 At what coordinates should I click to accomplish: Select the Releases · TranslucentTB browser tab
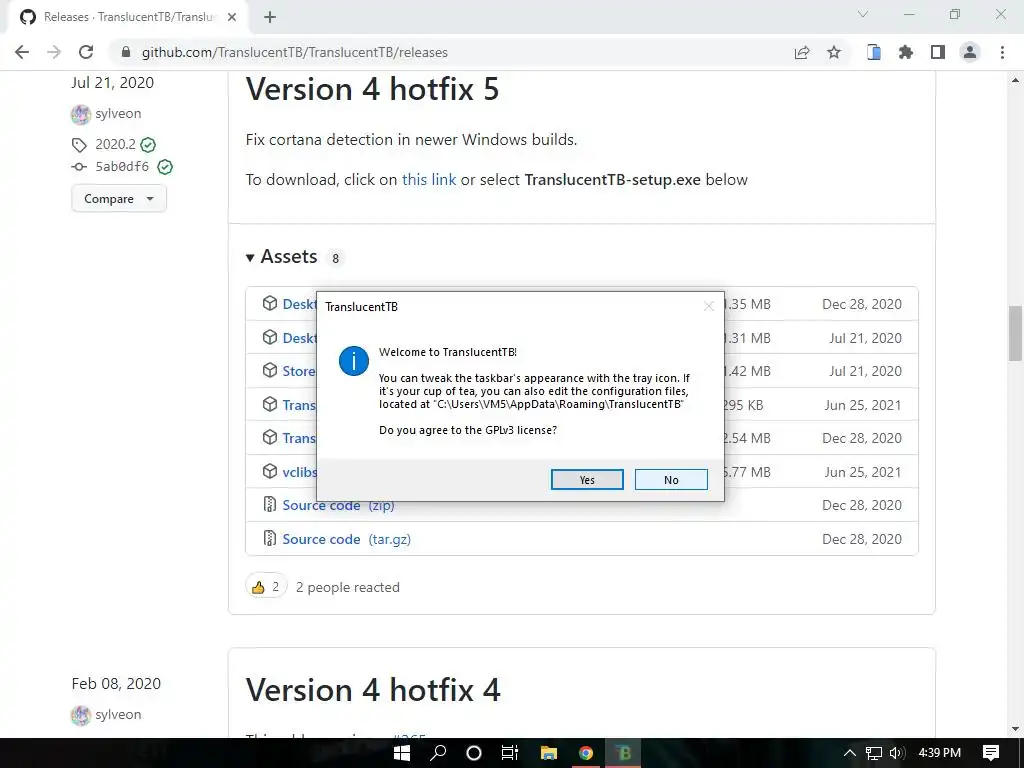(129, 17)
